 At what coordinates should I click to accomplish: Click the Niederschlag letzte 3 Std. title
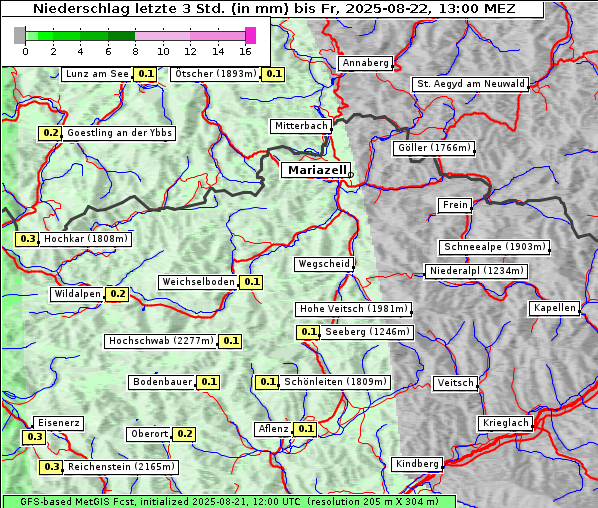pos(273,9)
